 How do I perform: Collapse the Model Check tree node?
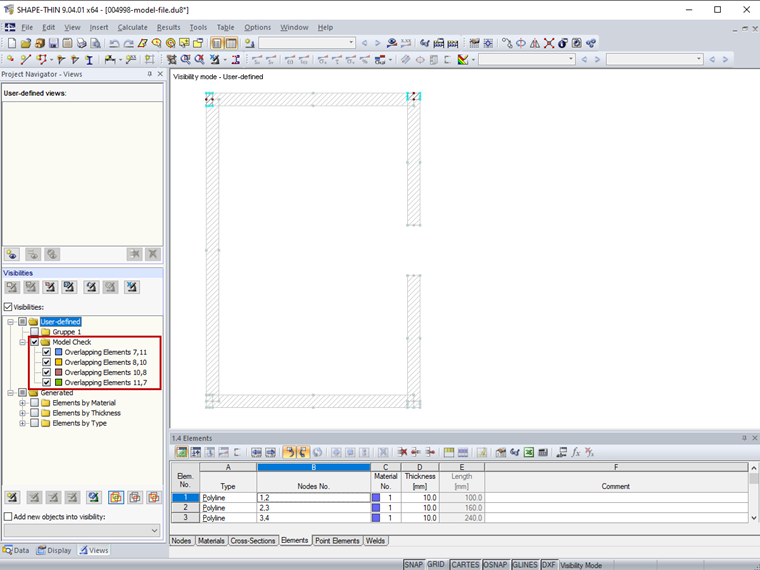pos(22,342)
